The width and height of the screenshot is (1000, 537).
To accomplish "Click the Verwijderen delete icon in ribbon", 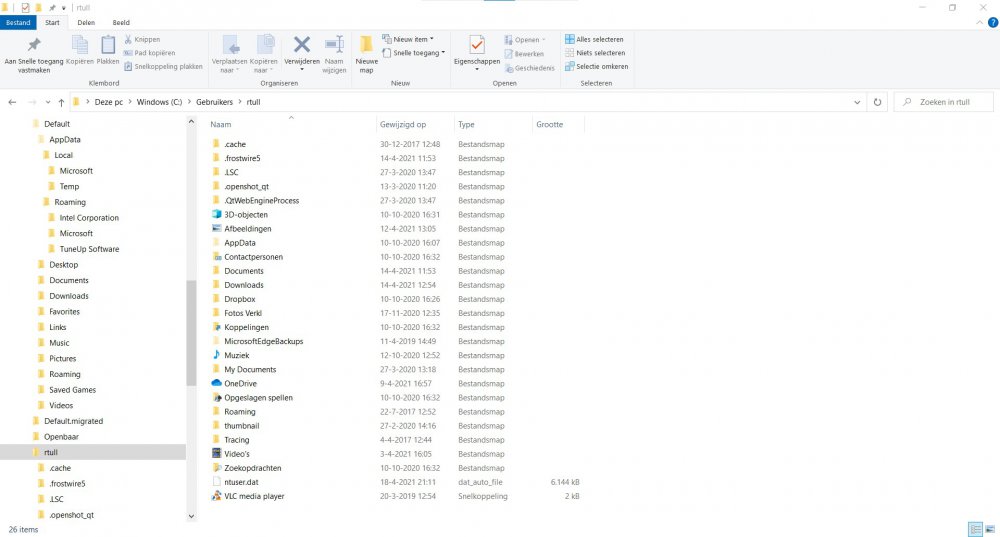I will coord(301,45).
